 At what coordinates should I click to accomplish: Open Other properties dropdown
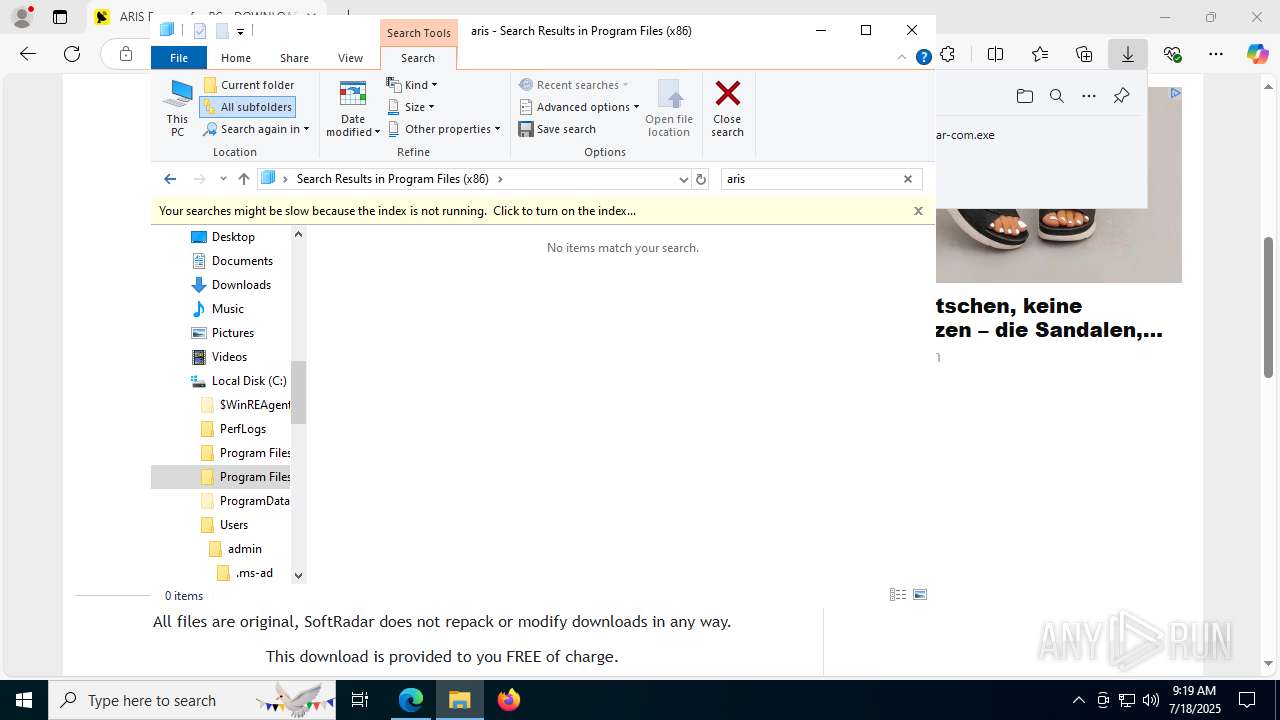[x=443, y=129]
